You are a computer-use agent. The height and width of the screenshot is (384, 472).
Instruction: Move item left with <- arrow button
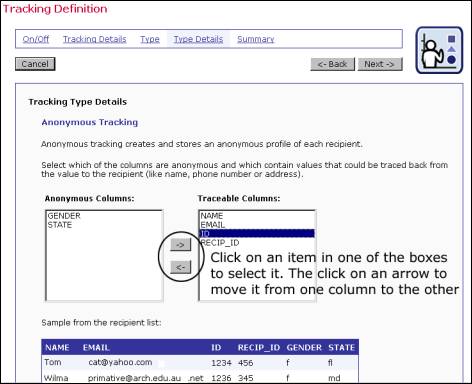pyautogui.click(x=180, y=267)
